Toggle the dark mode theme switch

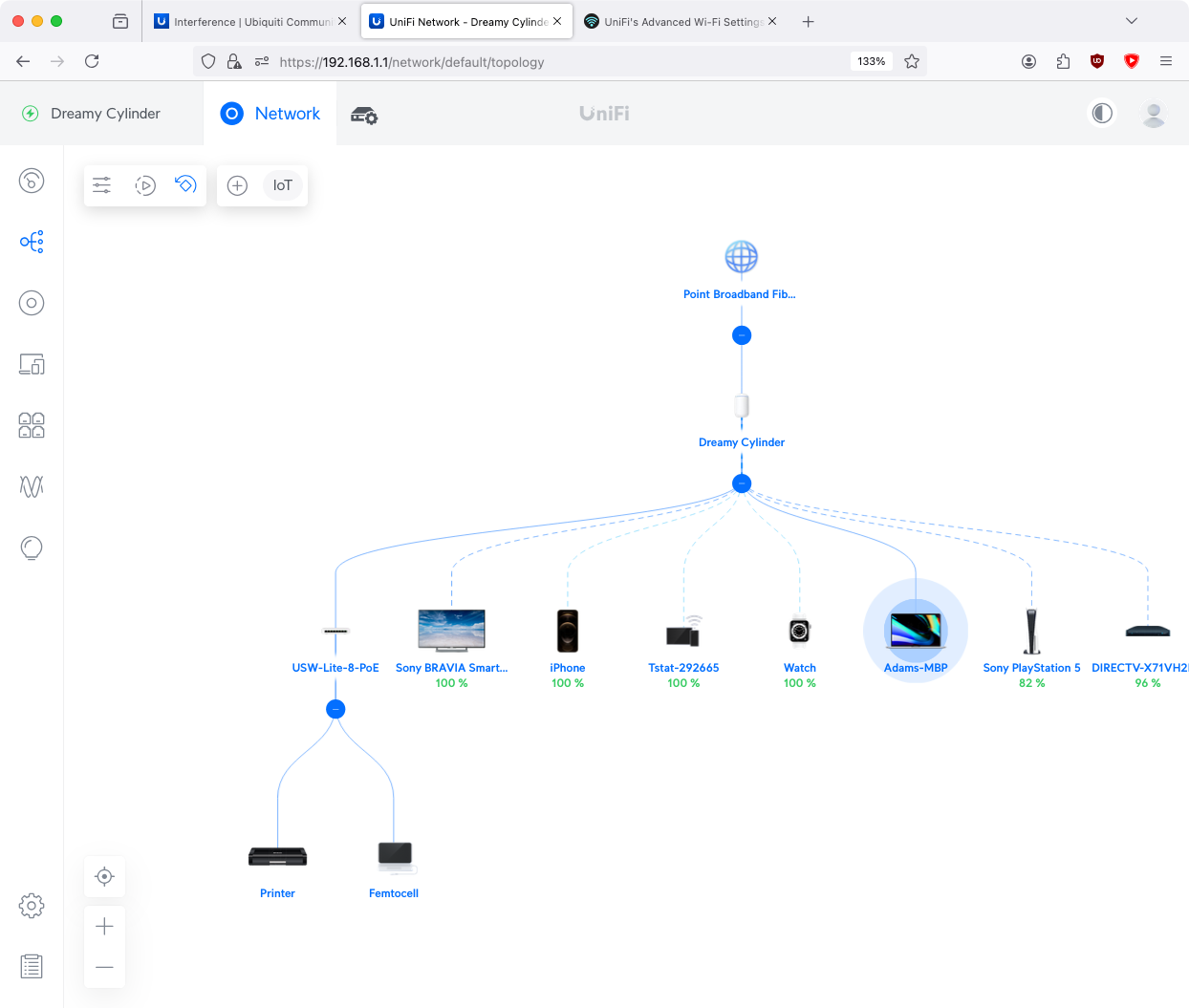pos(1102,114)
